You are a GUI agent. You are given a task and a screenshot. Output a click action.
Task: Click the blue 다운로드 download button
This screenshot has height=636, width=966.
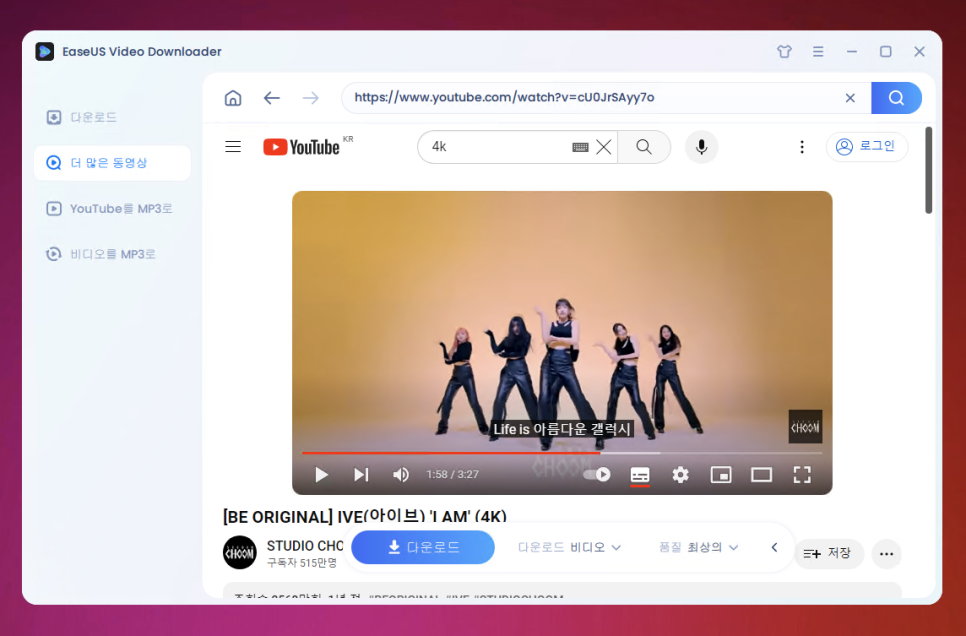(423, 547)
